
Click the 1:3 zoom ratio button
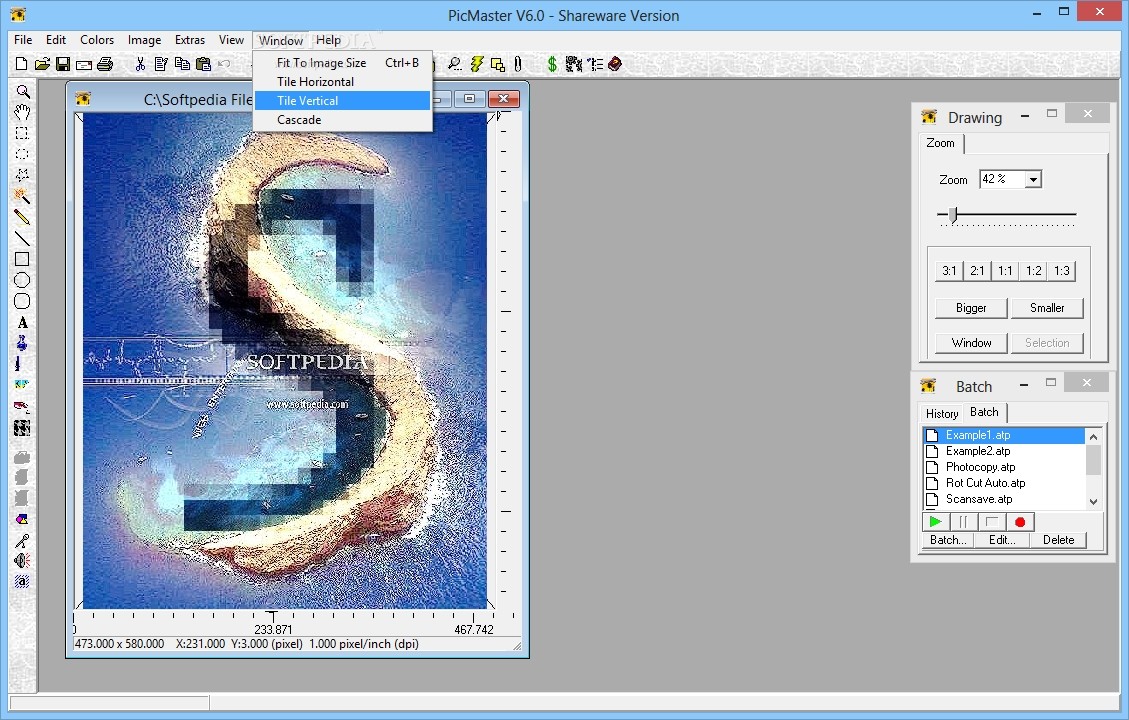(x=1062, y=271)
